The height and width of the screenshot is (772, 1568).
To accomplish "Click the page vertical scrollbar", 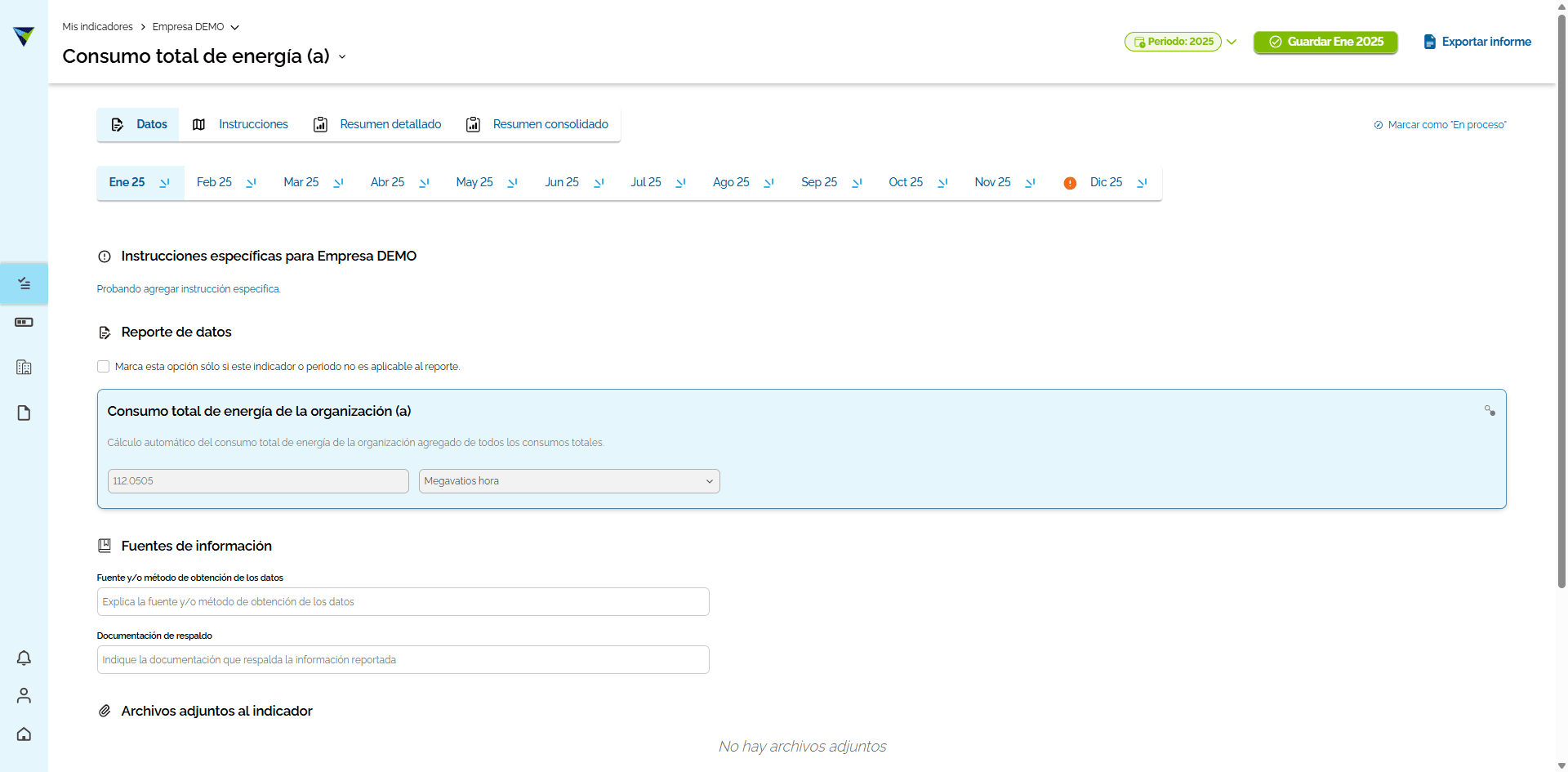I will coord(1561,302).
